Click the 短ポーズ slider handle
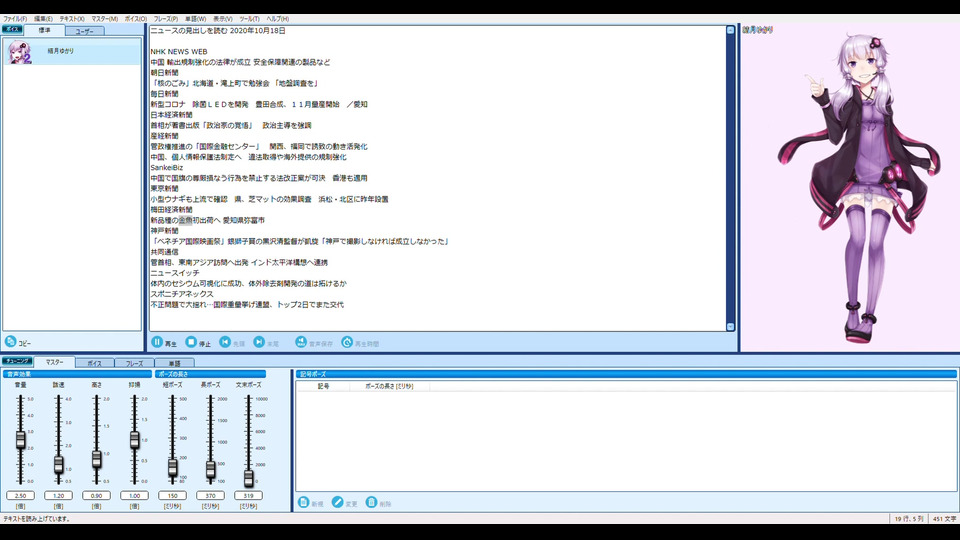The width and height of the screenshot is (960, 540). [x=172, y=468]
